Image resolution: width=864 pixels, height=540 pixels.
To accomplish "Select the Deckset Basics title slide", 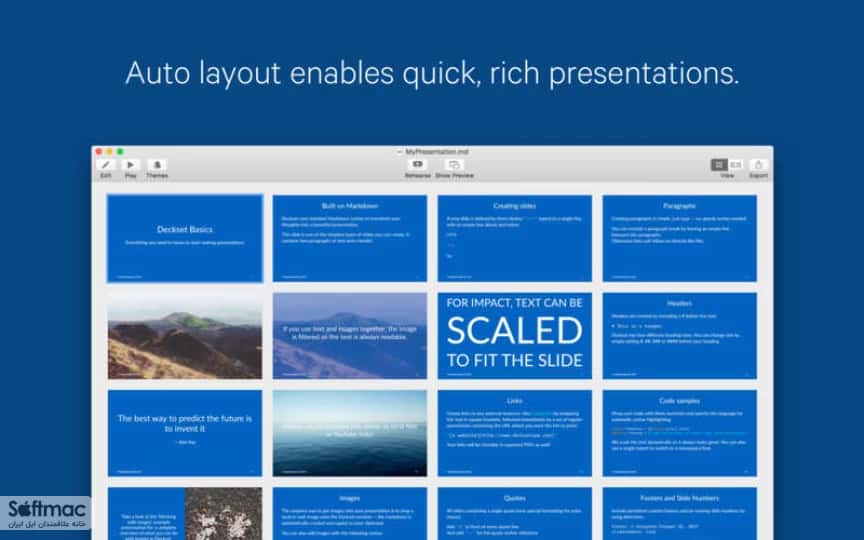I will [185, 239].
